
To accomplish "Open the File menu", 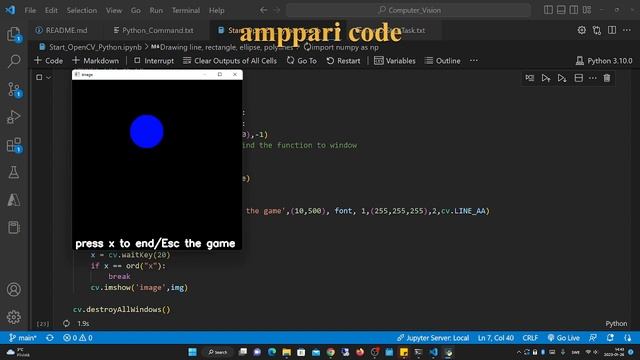I will [30, 10].
